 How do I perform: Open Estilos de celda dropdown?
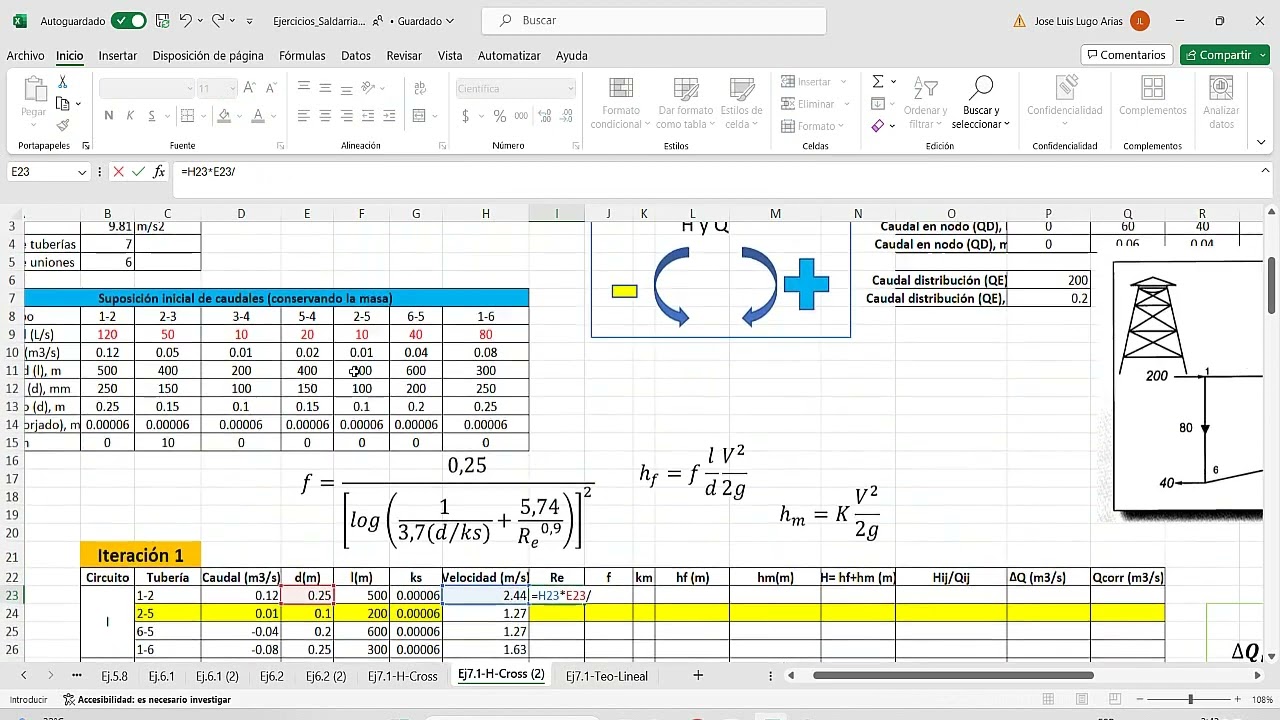coord(741,104)
